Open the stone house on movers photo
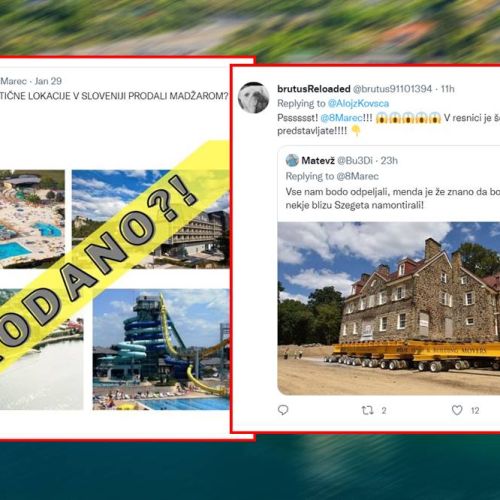This screenshot has height=500, width=500. (x=389, y=308)
